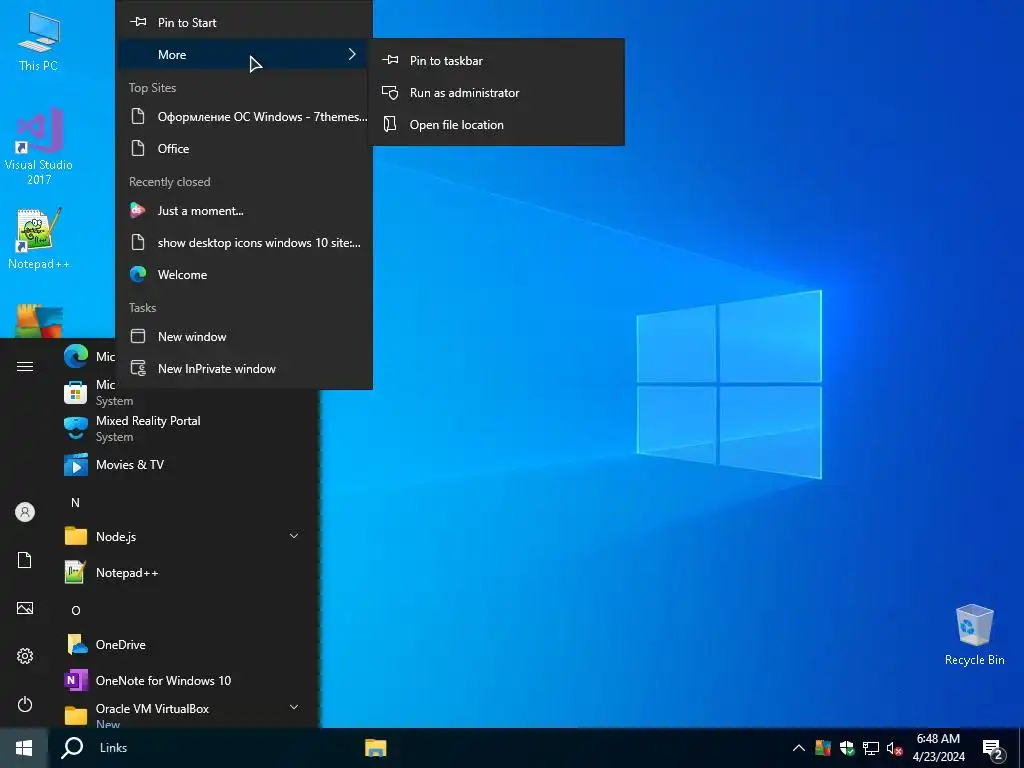This screenshot has height=768, width=1024.
Task: Launch OneNote for Windows 10
Action: pos(185,680)
